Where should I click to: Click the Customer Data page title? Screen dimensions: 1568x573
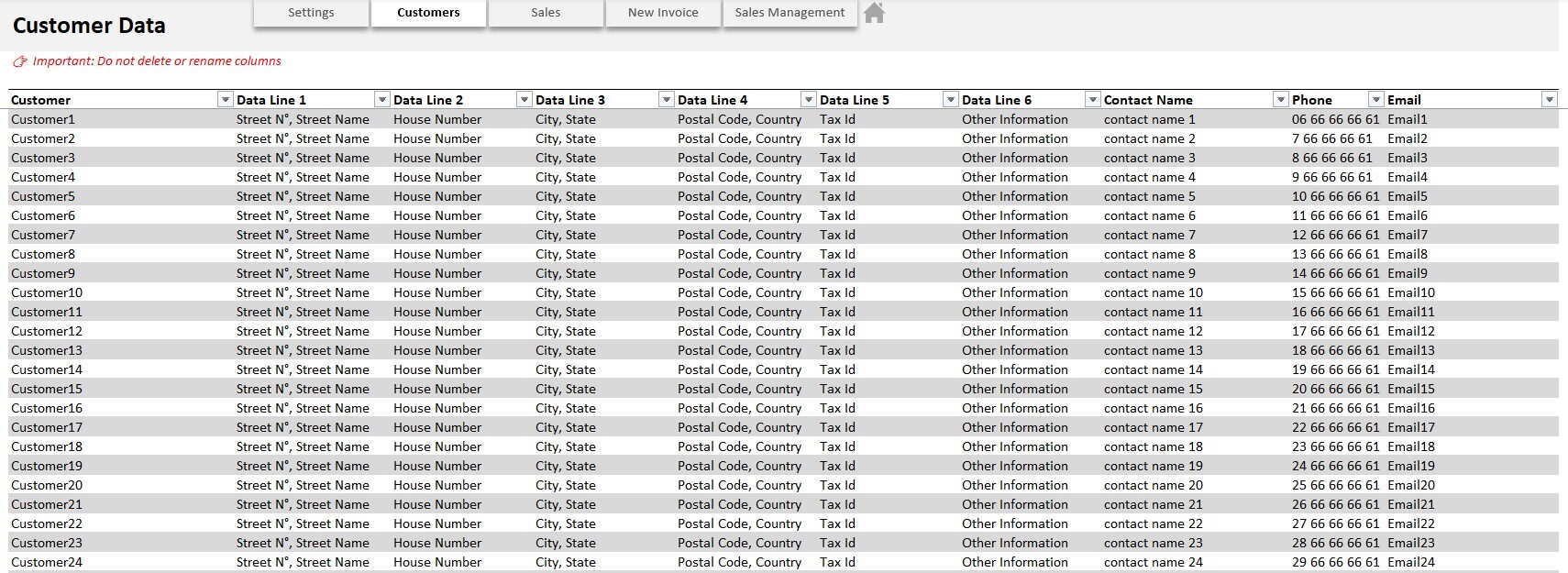(x=89, y=26)
